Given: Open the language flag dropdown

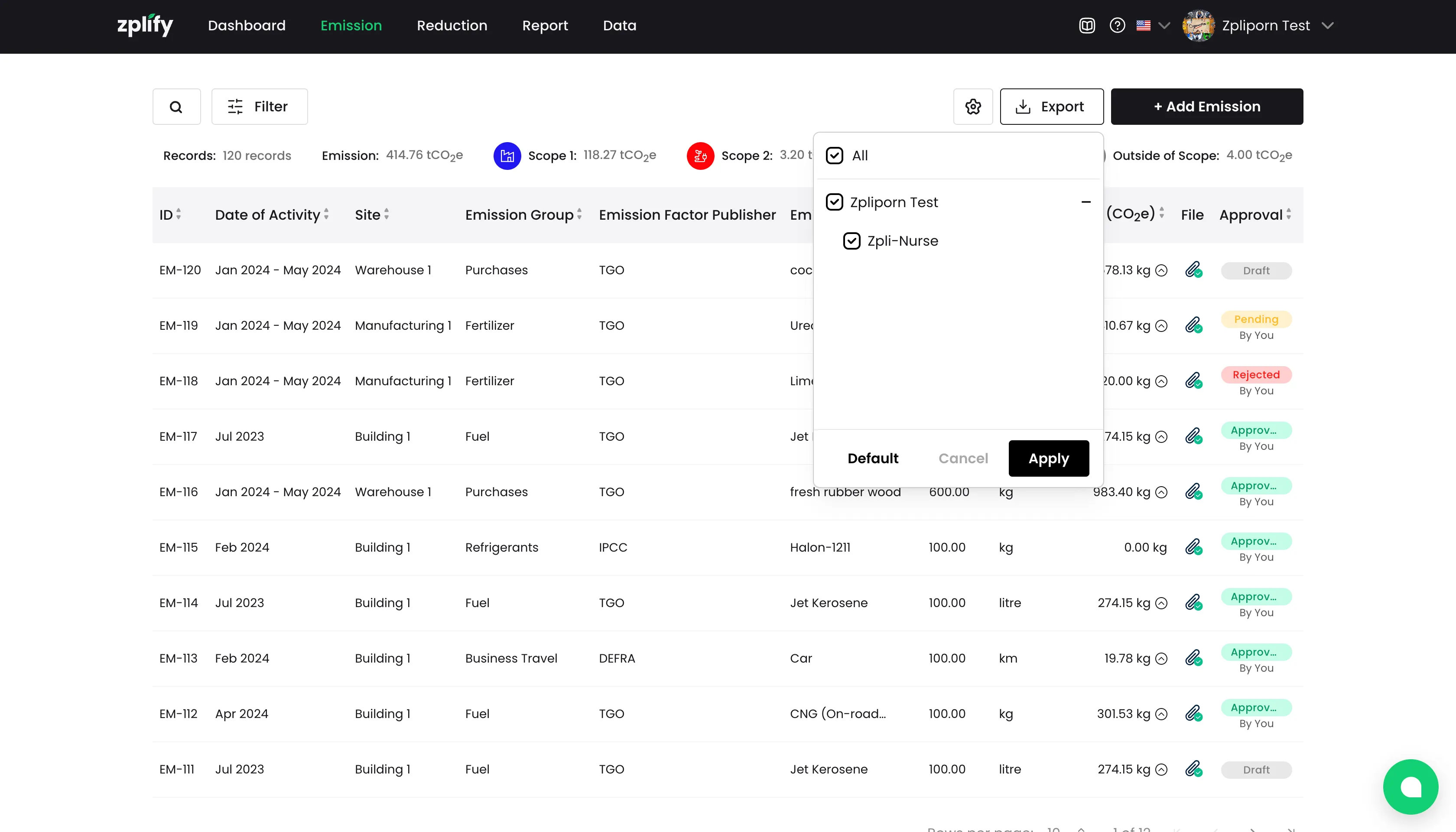Looking at the screenshot, I should pos(1153,26).
